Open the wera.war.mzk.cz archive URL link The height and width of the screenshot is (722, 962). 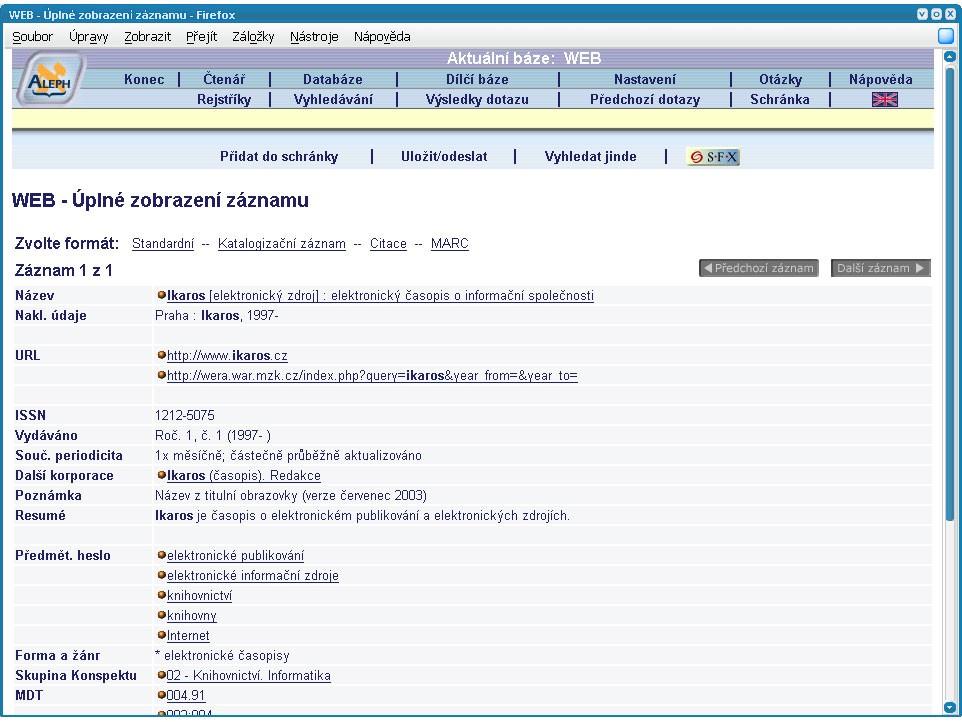pyautogui.click(x=372, y=375)
